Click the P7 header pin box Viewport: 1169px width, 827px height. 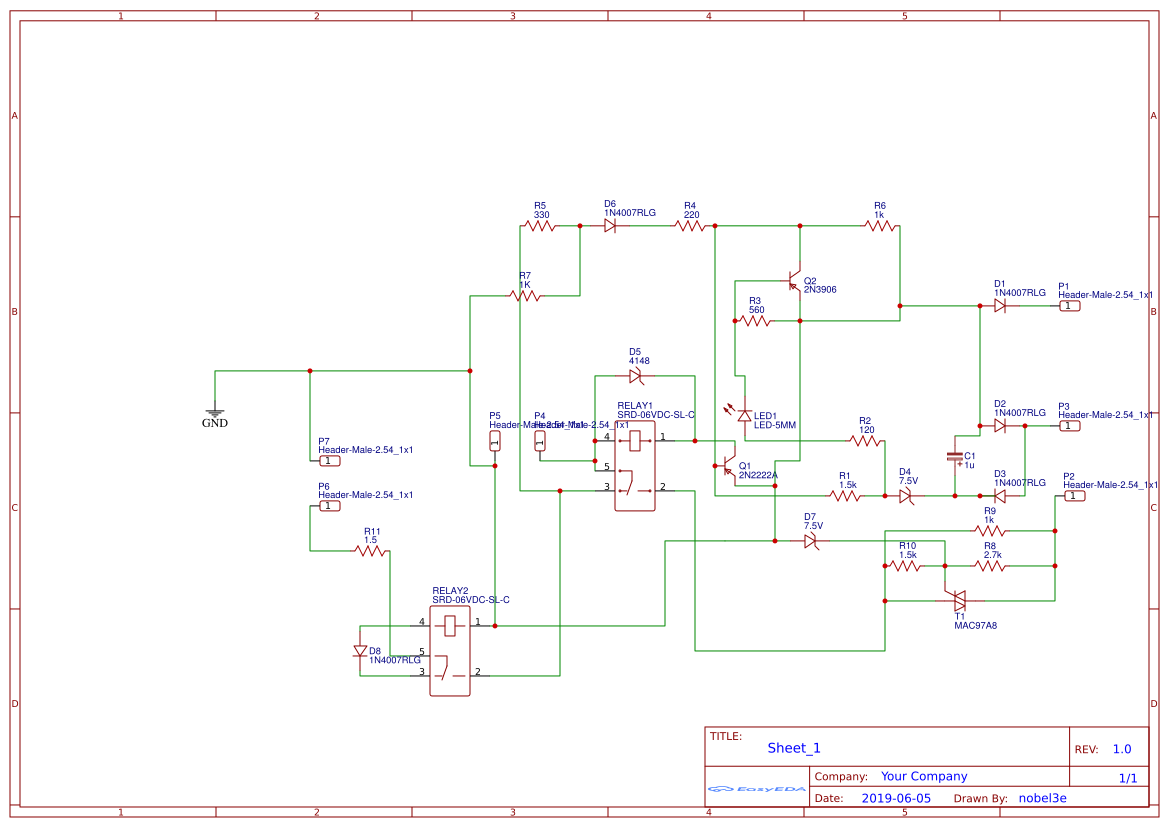[330, 461]
